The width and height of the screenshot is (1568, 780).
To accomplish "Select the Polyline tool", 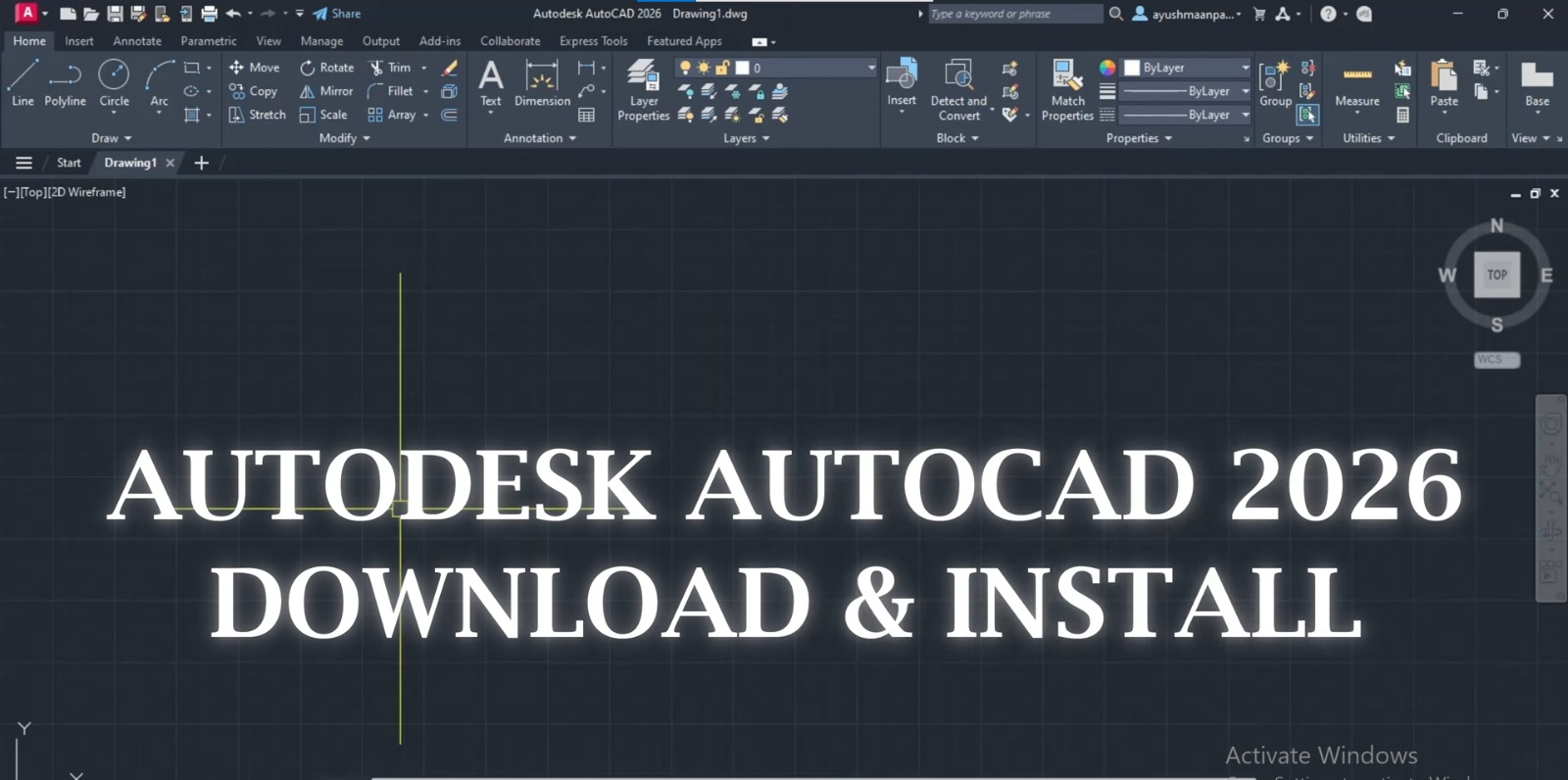I will click(x=65, y=82).
